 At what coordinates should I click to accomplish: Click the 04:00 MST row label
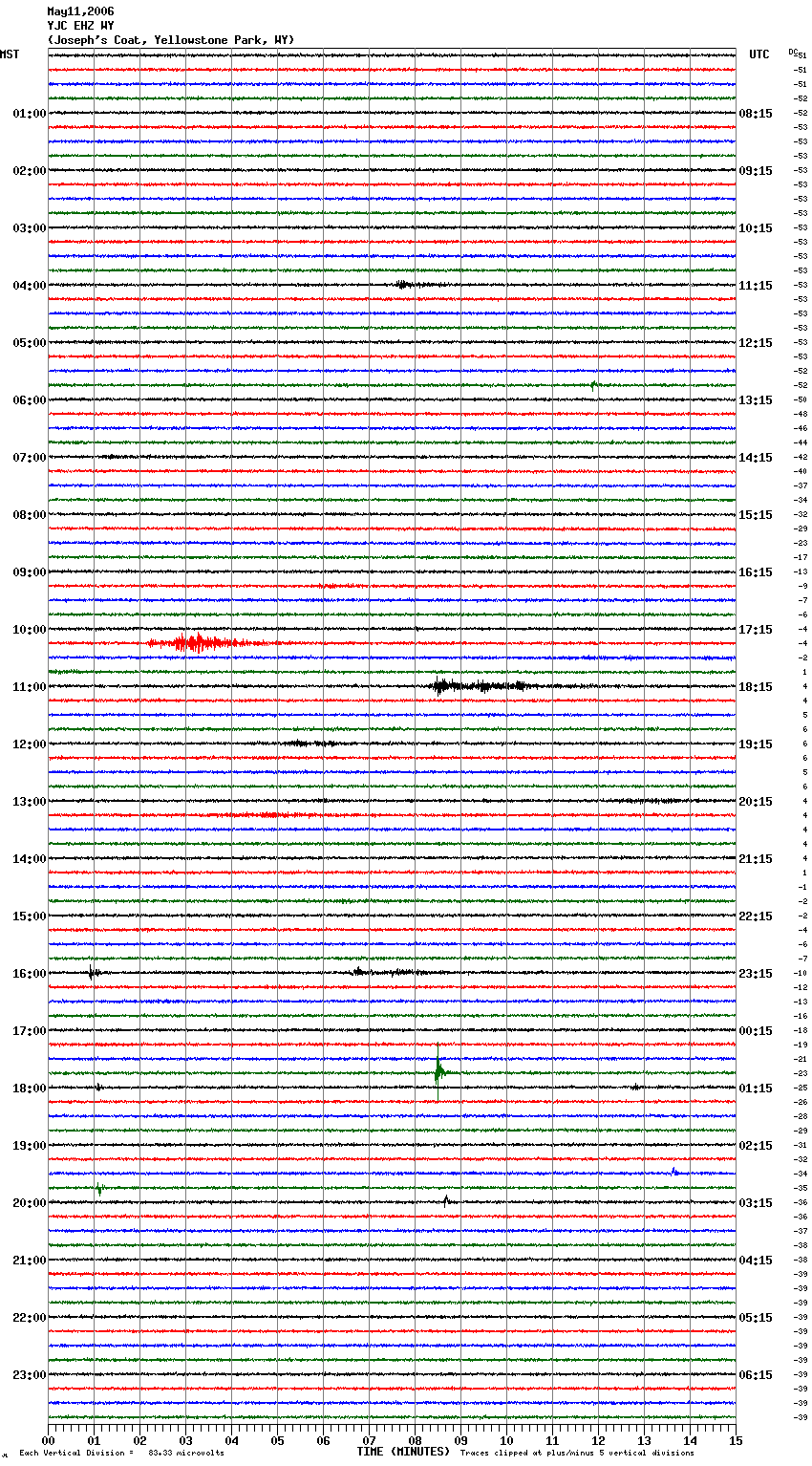click(29, 286)
